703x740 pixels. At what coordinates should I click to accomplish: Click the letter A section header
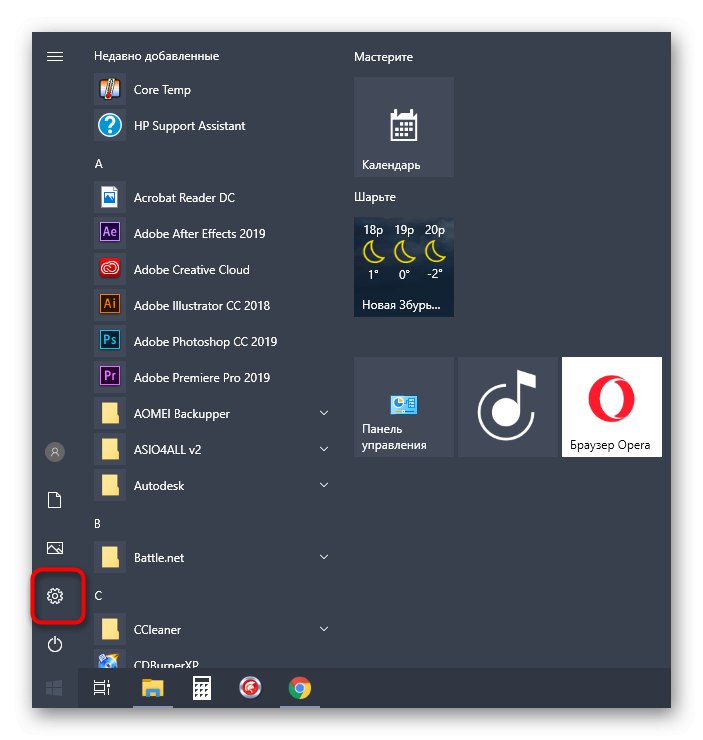tap(99, 164)
